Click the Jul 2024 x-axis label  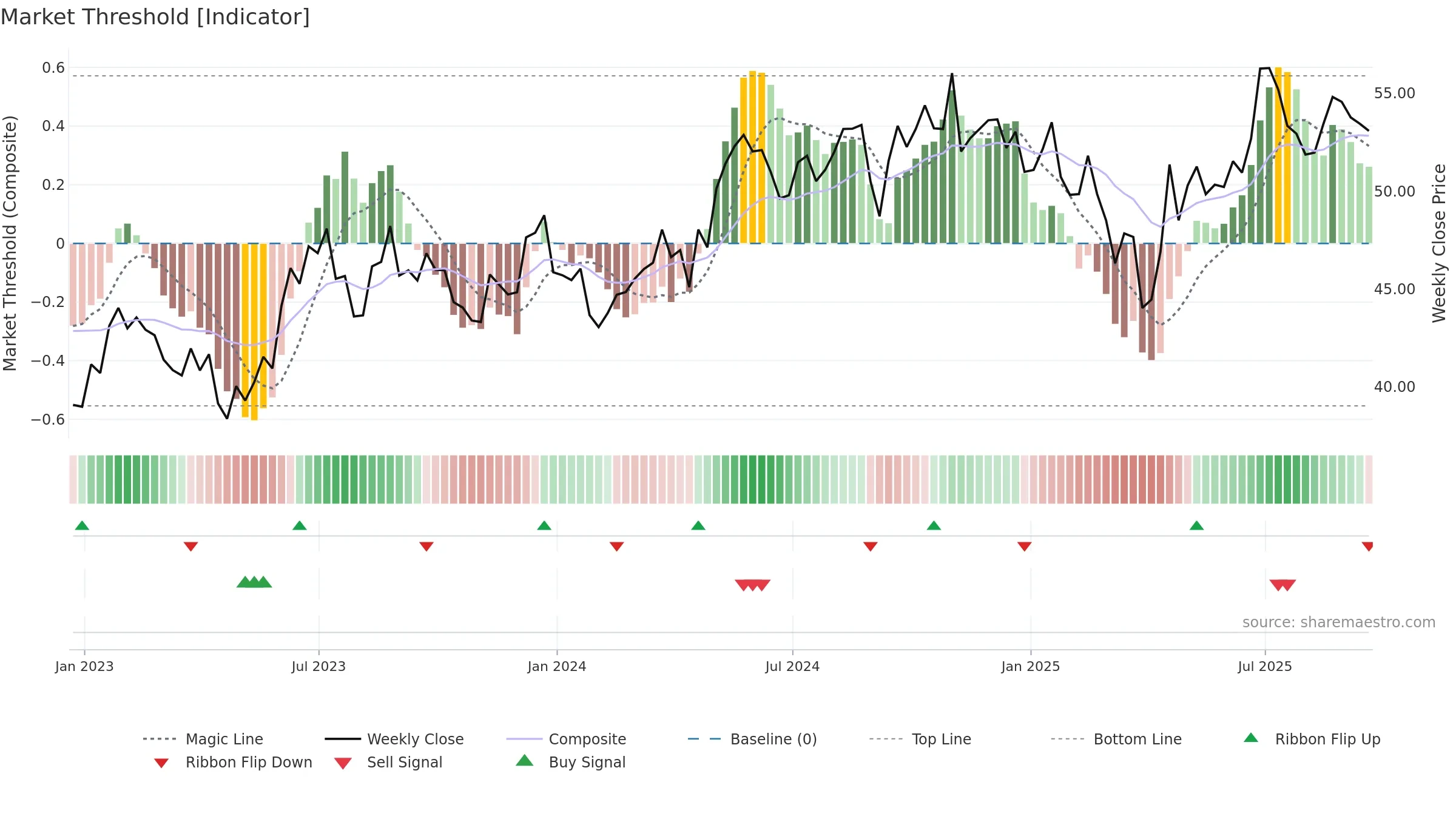[x=792, y=666]
